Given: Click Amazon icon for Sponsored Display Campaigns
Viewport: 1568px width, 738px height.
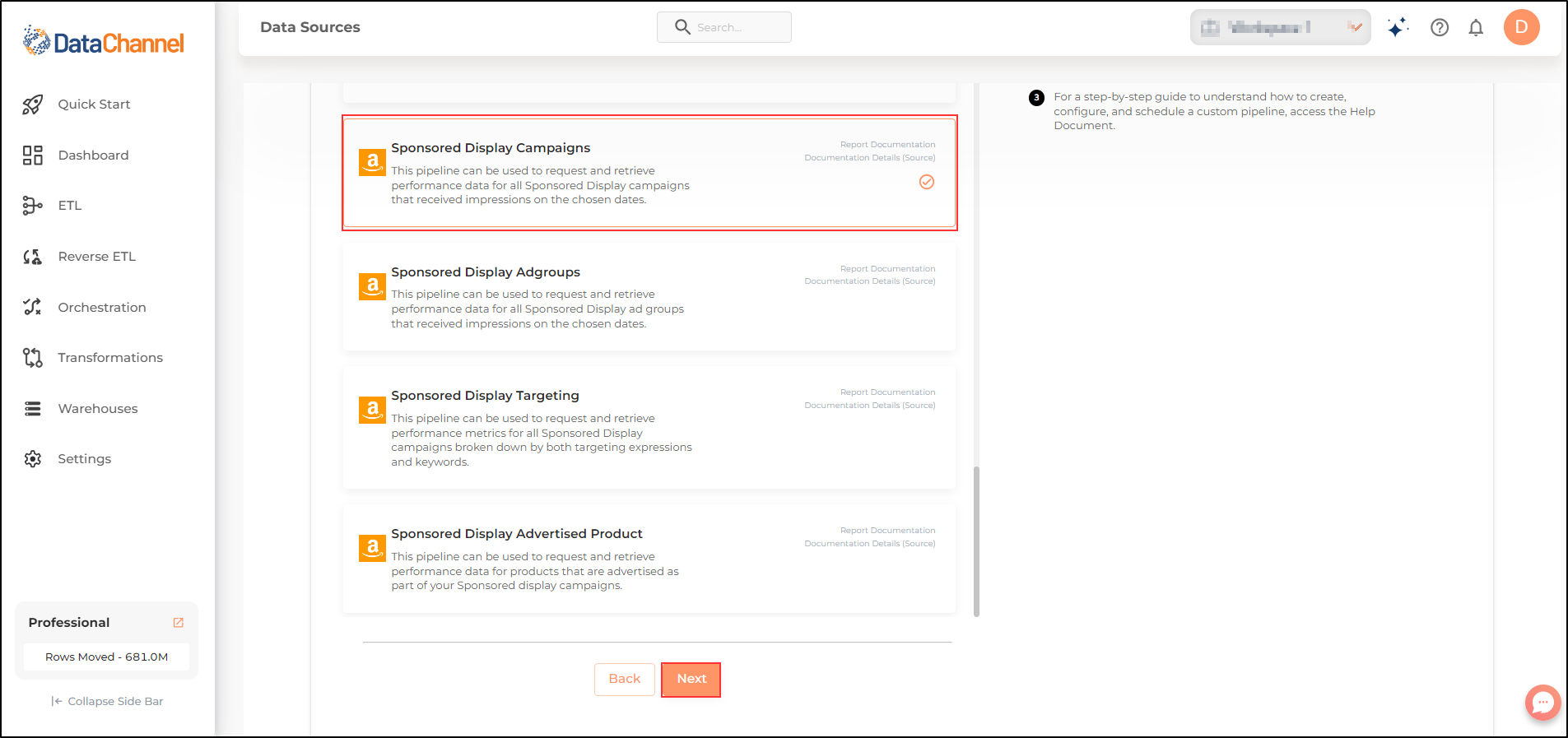Looking at the screenshot, I should 372,162.
